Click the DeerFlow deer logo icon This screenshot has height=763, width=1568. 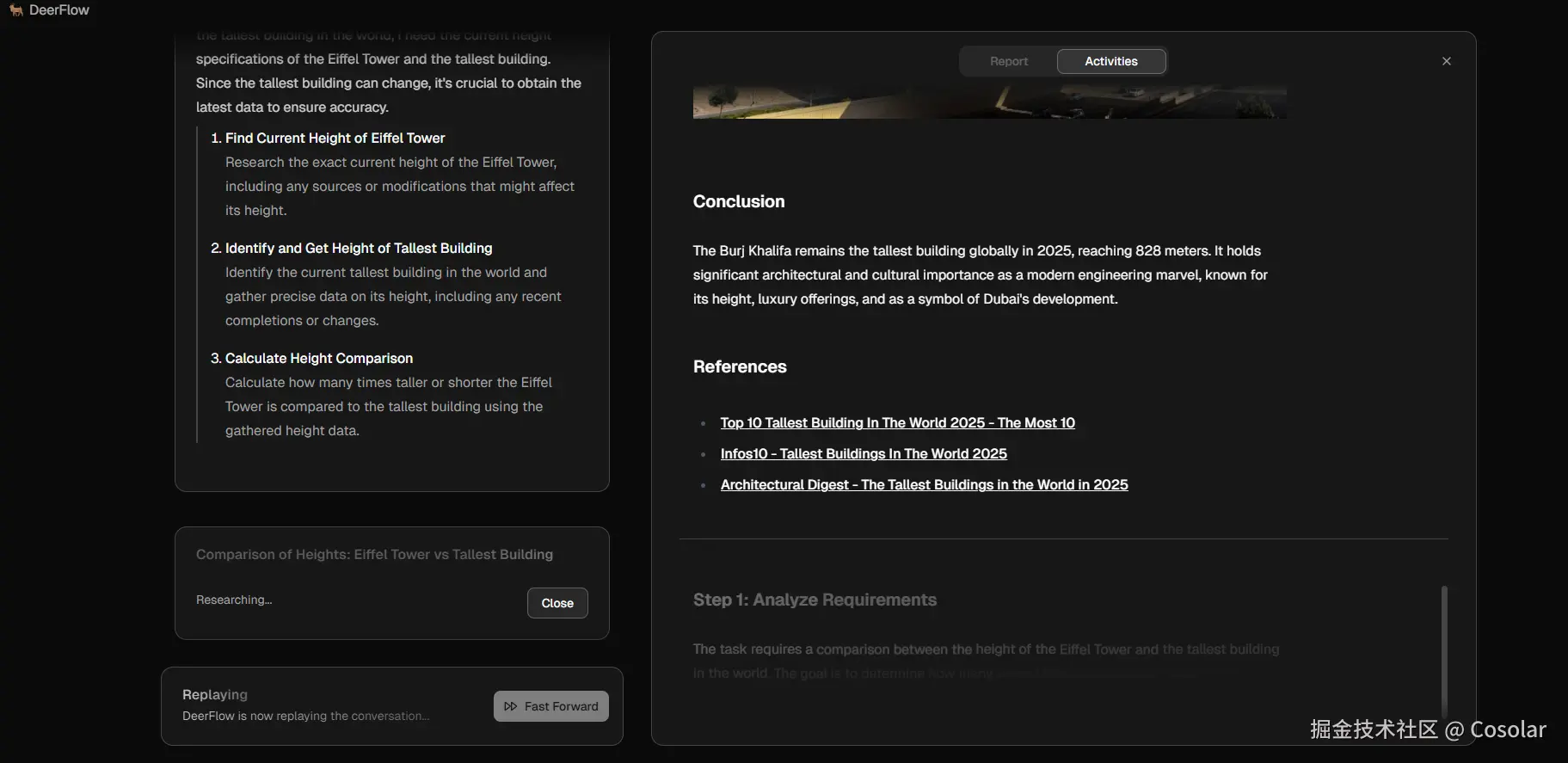pyautogui.click(x=15, y=10)
